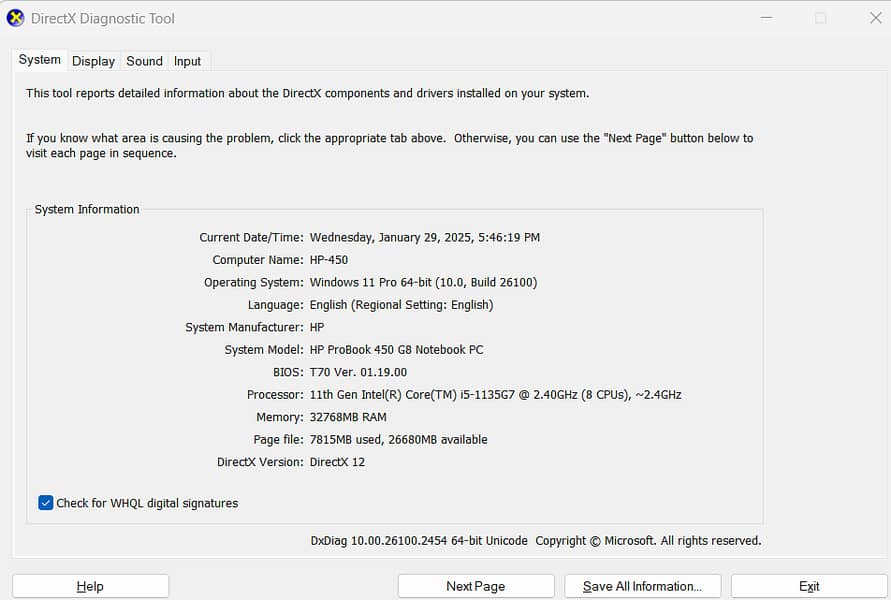
Task: Minimize the DirectX Diagnostic Tool window
Action: tap(765, 18)
